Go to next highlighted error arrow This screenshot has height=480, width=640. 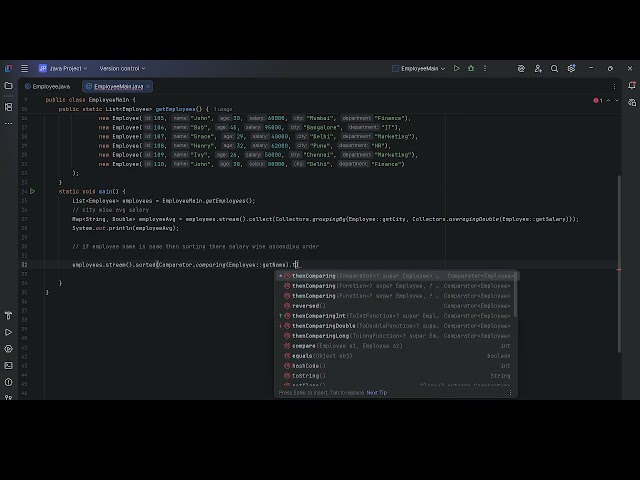(617, 100)
